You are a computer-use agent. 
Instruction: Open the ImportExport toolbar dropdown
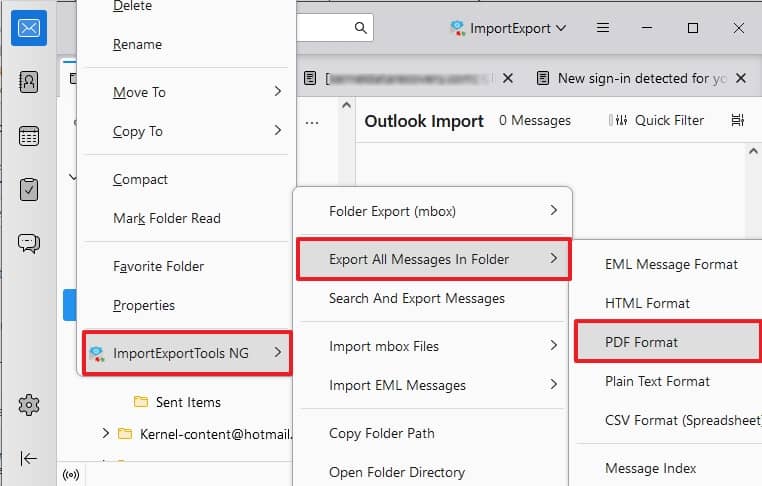tap(508, 28)
